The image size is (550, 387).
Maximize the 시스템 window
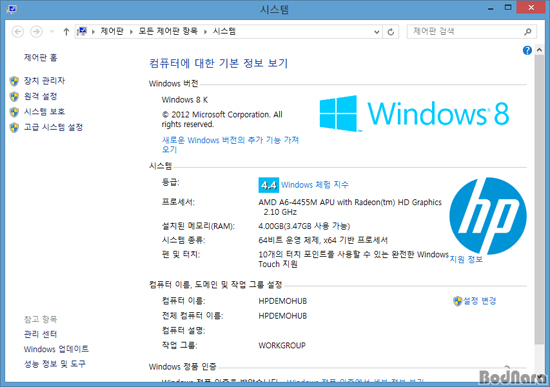coord(508,8)
